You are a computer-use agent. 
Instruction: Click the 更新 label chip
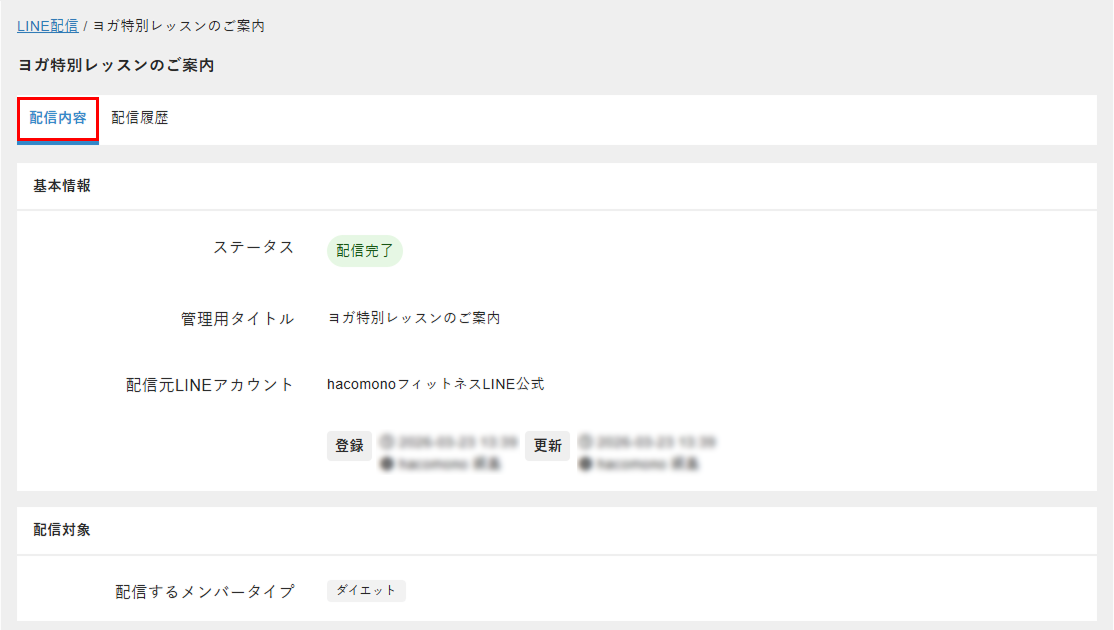pos(547,445)
